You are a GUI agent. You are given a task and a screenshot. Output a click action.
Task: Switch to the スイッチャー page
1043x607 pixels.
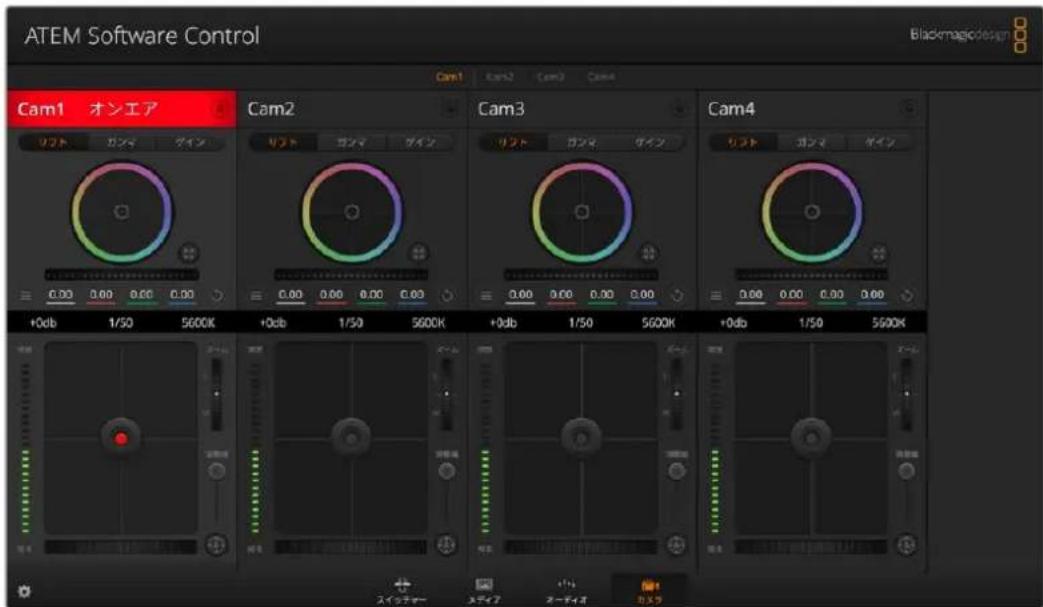tap(402, 591)
